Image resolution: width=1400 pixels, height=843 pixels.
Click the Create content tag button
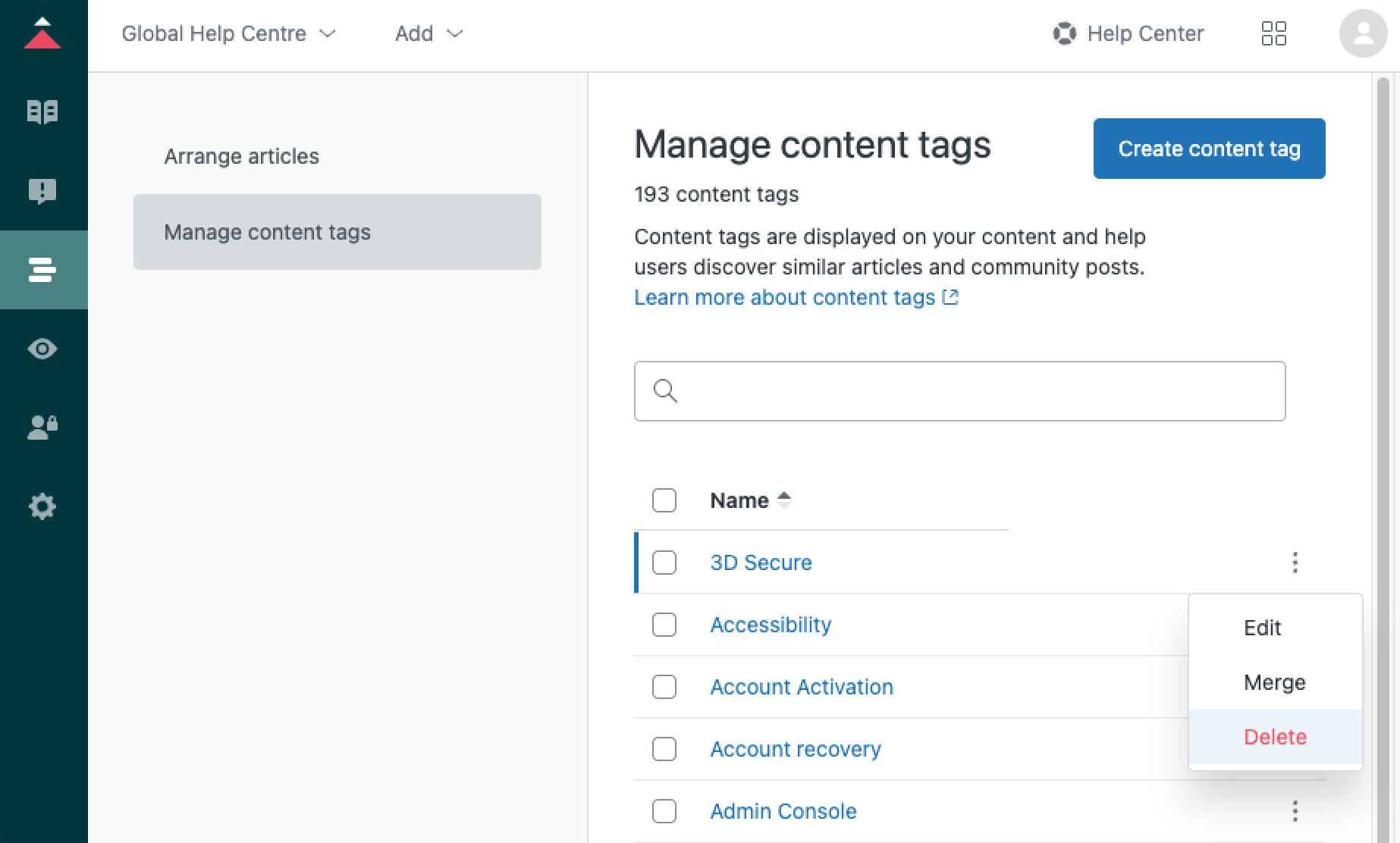click(x=1208, y=149)
